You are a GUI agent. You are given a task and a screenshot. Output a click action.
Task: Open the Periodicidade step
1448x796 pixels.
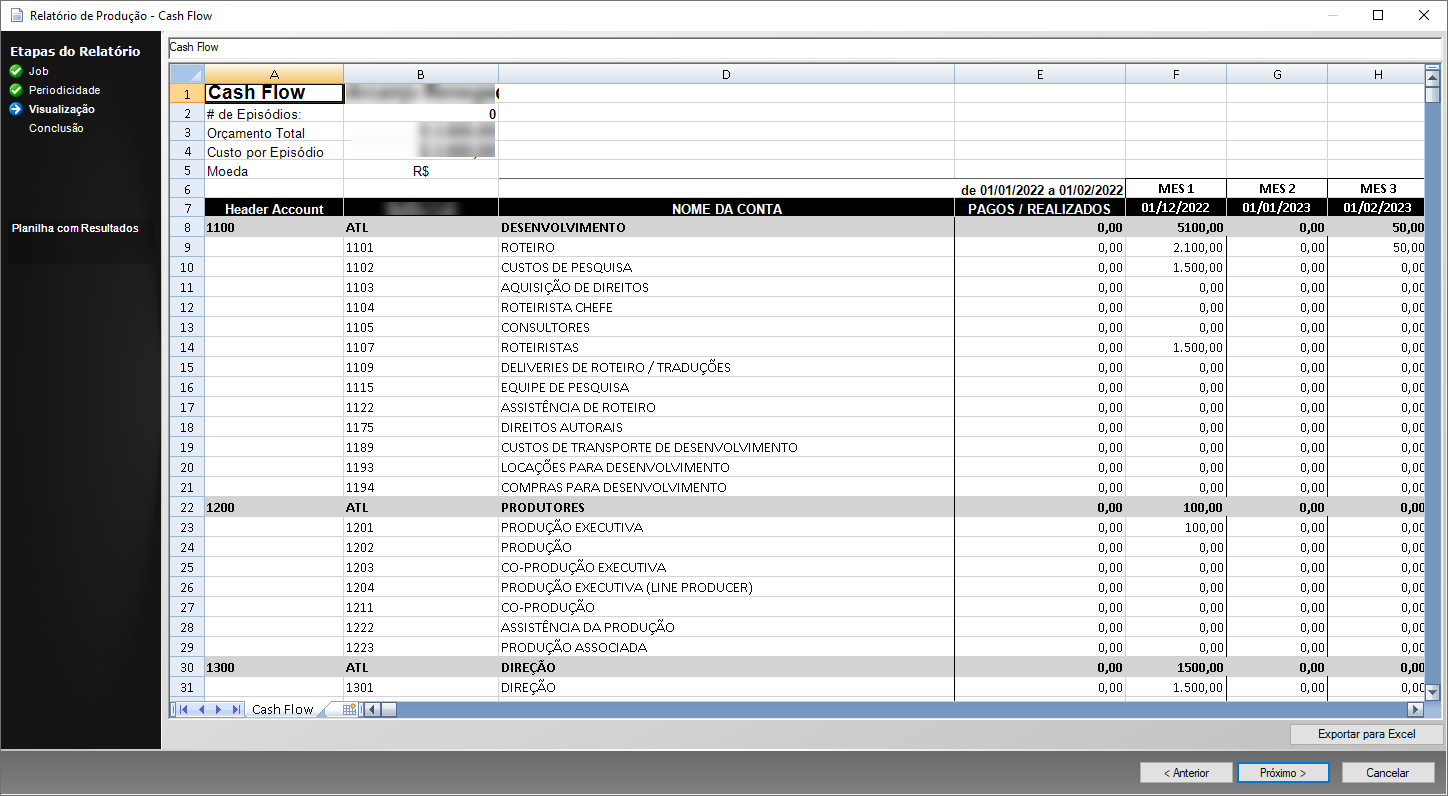(x=64, y=90)
